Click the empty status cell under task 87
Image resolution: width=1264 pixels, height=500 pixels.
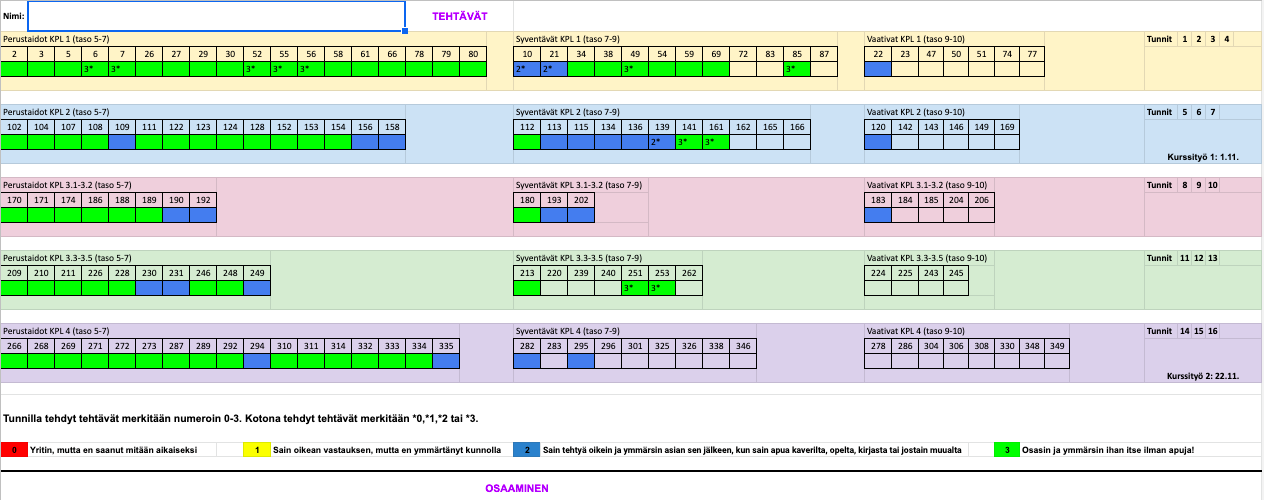pos(824,70)
